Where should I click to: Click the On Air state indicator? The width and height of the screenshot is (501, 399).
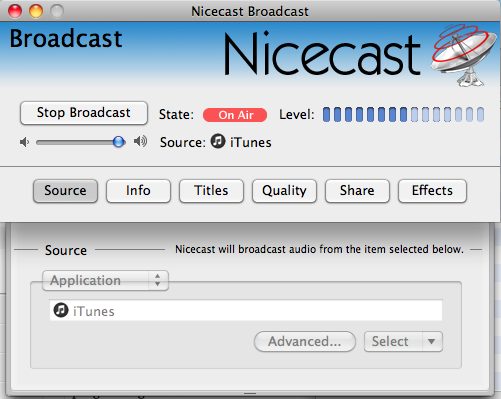point(235,115)
